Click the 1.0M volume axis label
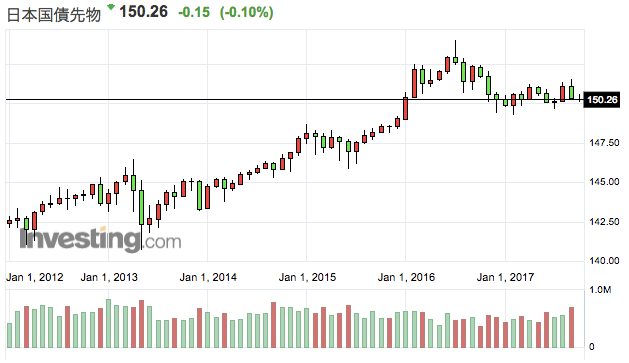Viewport: 629px width, 363px height. [600, 290]
